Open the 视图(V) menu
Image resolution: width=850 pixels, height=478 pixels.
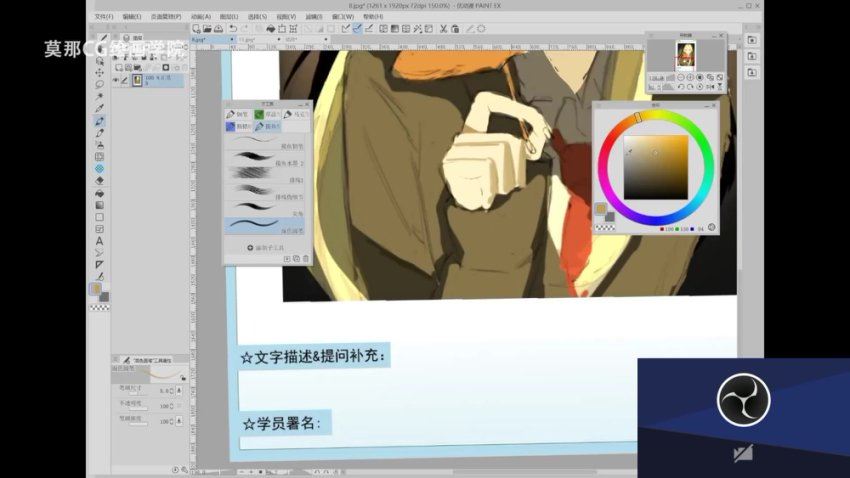click(286, 17)
